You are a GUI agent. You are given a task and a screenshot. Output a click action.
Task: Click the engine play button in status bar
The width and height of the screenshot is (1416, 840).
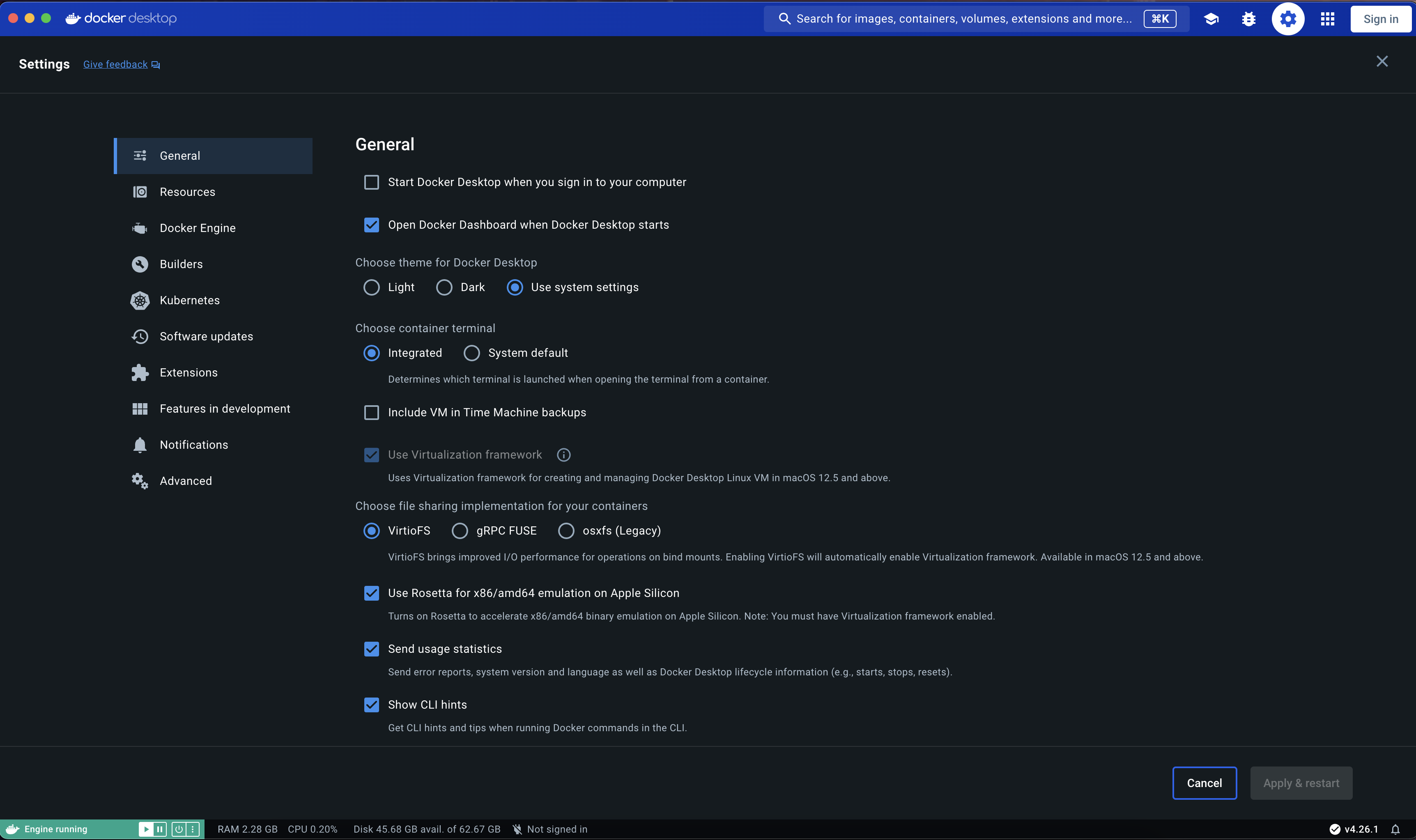[x=145, y=829]
